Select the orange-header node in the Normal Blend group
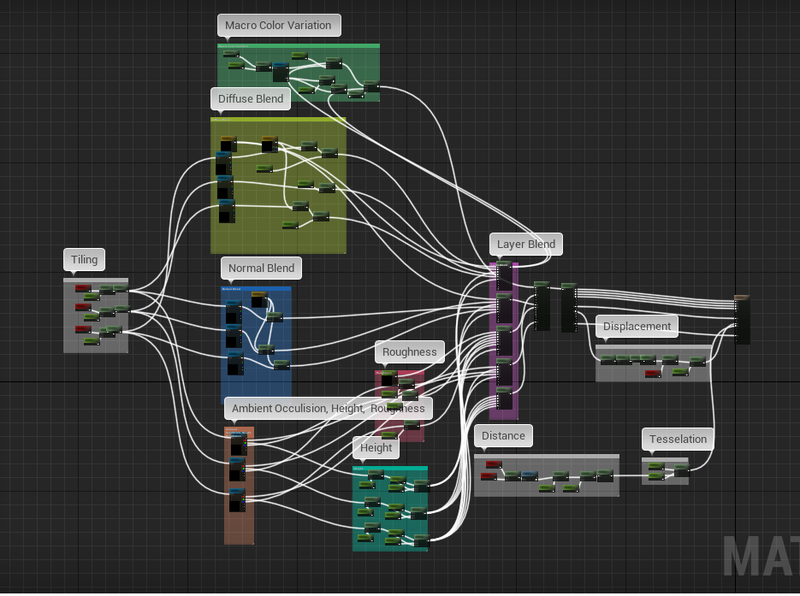The height and width of the screenshot is (596, 800). (x=259, y=299)
